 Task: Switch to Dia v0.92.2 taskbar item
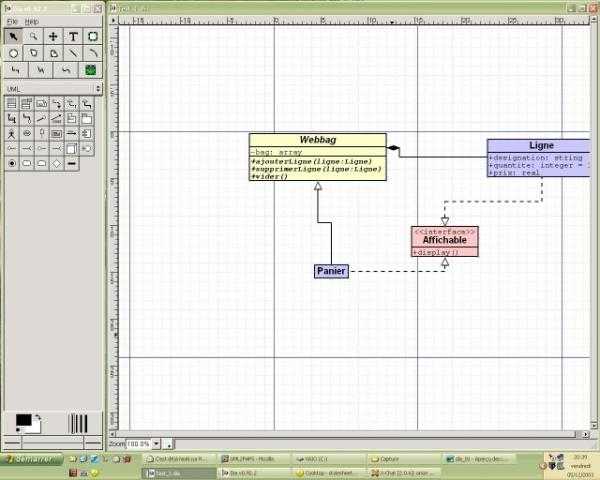tap(254, 473)
